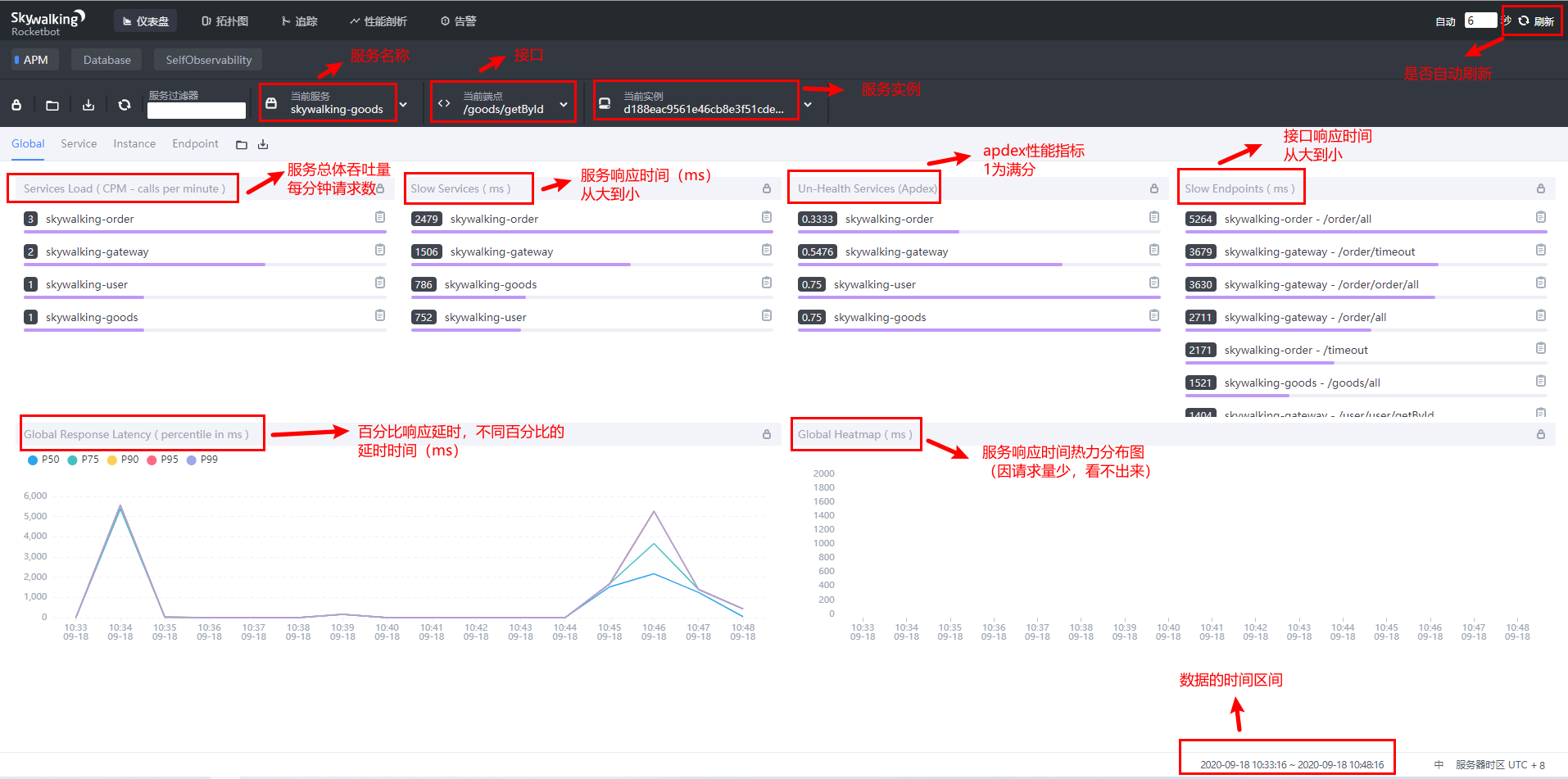This screenshot has width=1568, height=779.
Task: Copy the skywalking-order /order/all endpoint name
Action: [1541, 217]
